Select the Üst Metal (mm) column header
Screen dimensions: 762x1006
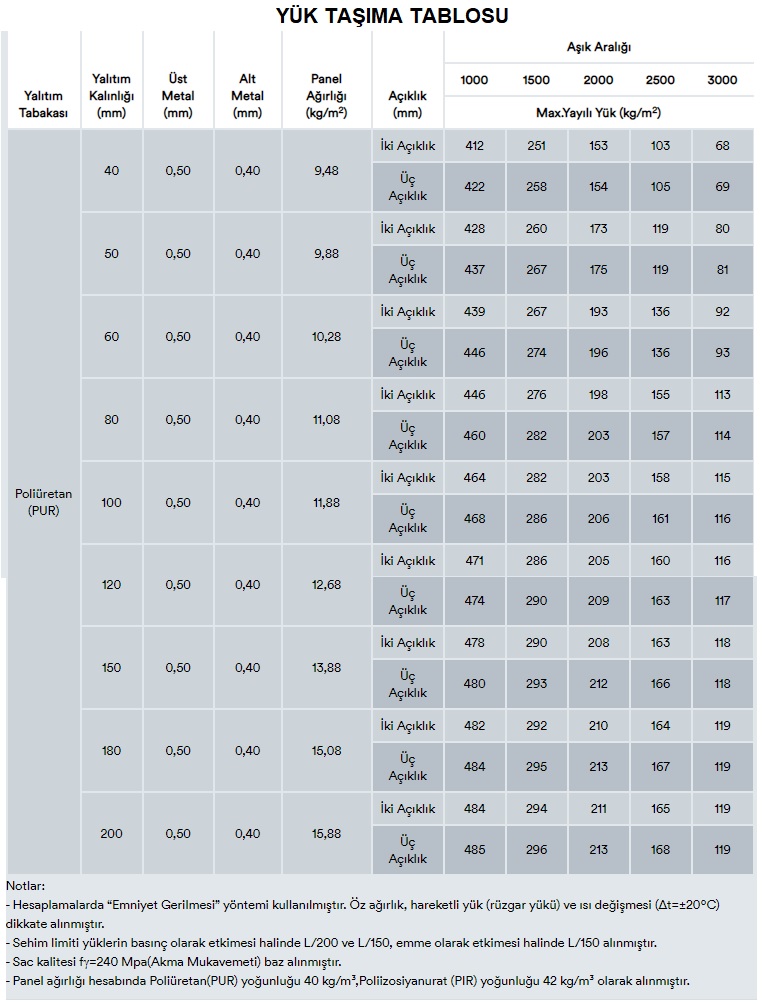tap(178, 95)
